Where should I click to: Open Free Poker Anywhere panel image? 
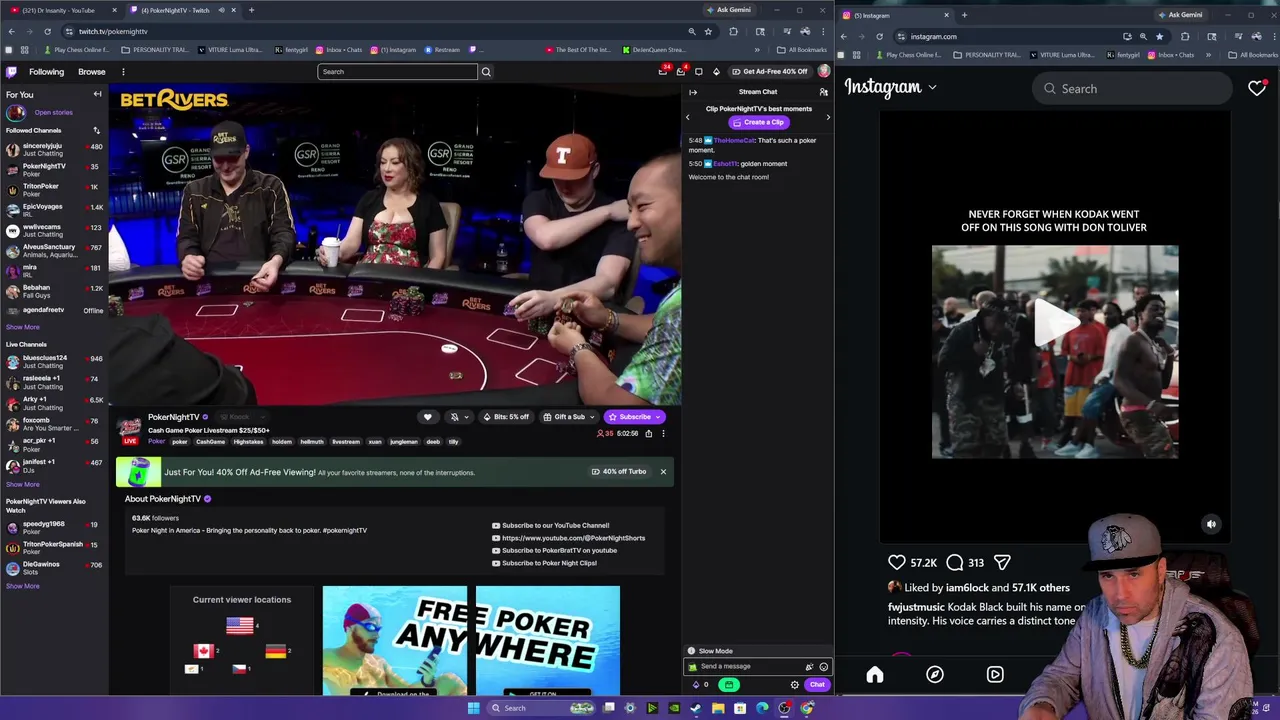point(471,641)
